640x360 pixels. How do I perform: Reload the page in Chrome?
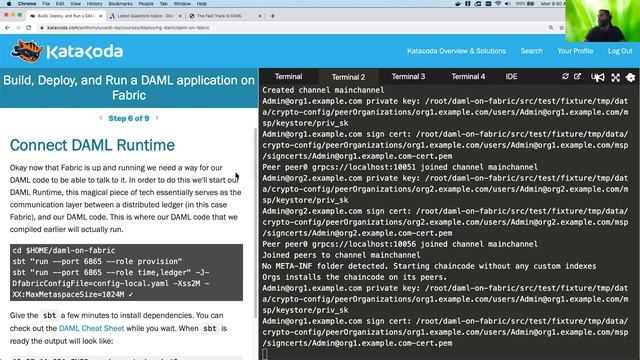coord(29,28)
